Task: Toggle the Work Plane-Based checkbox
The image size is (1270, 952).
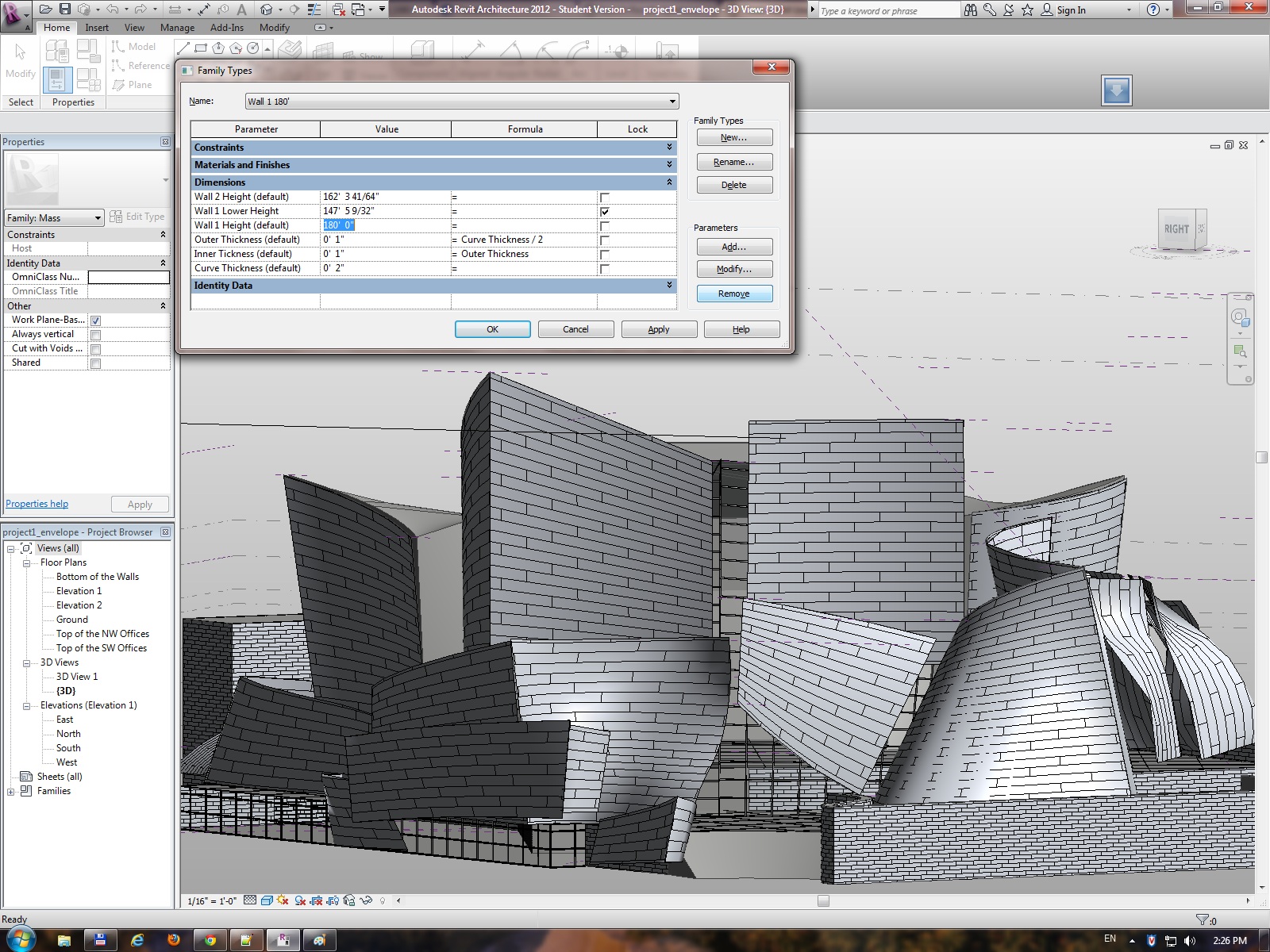Action: coord(95,321)
